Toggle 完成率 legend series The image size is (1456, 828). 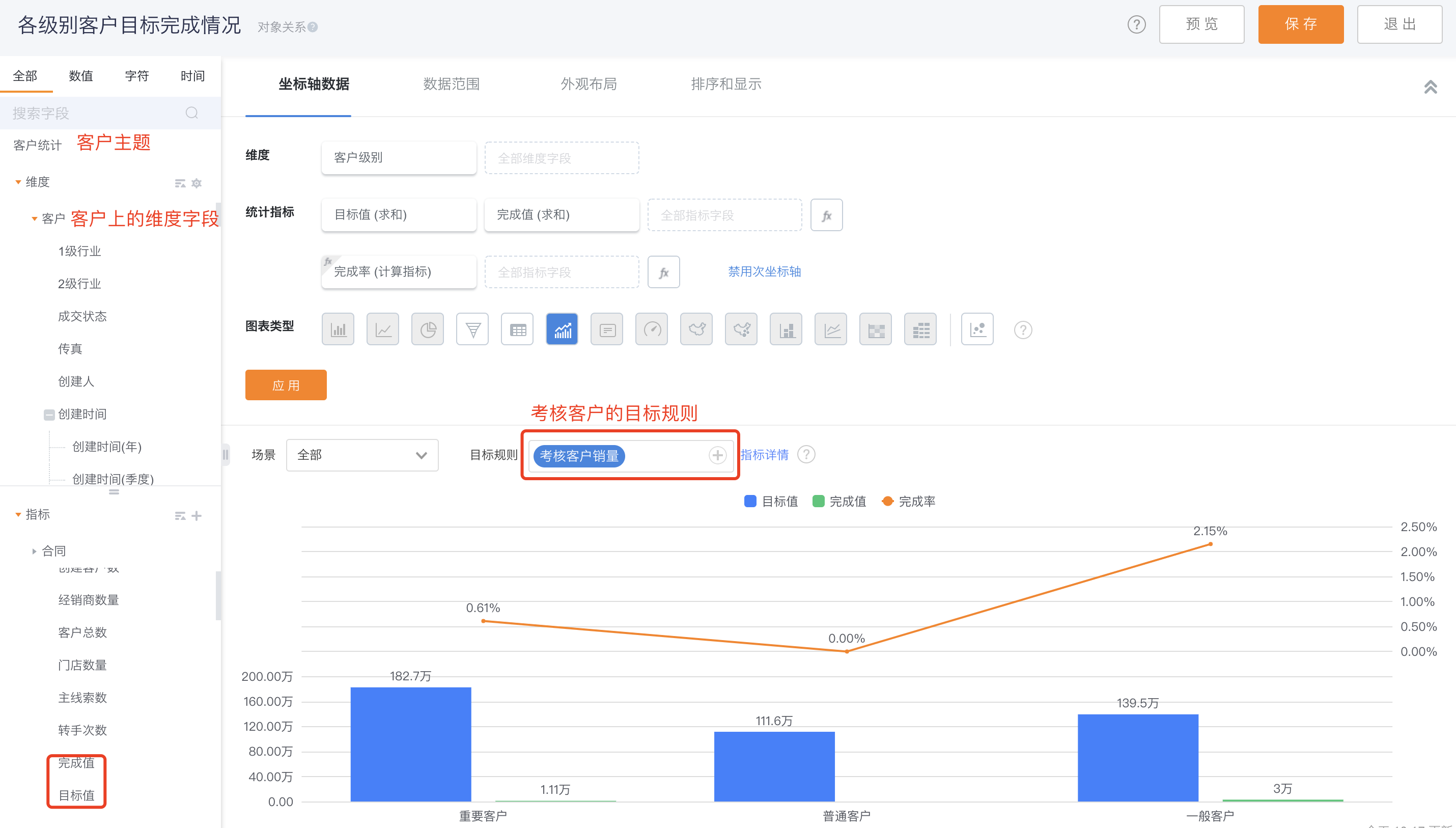tap(908, 501)
